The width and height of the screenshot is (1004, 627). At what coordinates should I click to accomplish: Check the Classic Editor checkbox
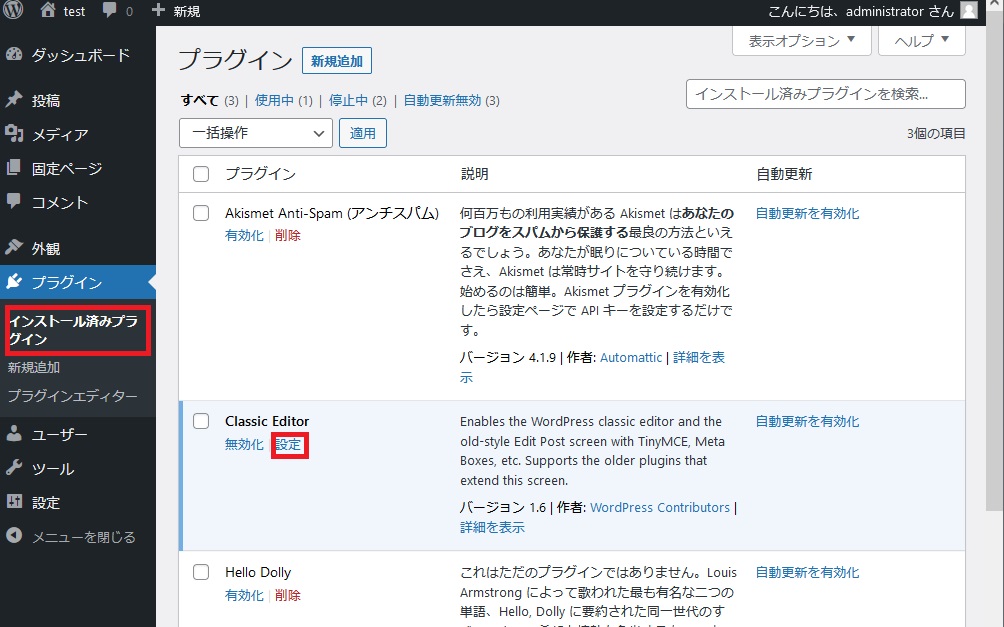(201, 421)
